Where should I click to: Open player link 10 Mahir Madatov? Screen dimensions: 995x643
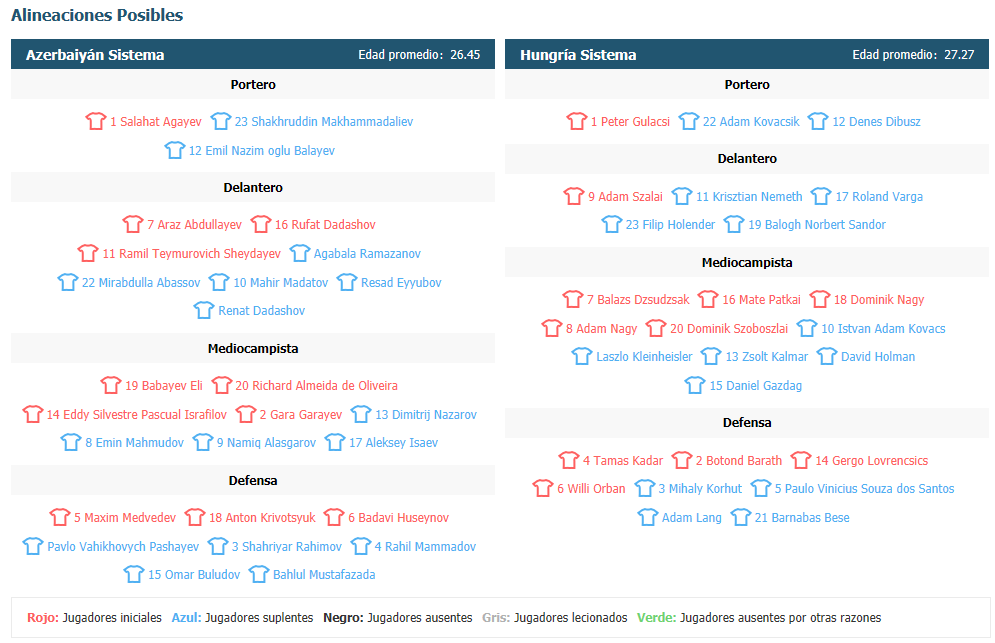(280, 282)
